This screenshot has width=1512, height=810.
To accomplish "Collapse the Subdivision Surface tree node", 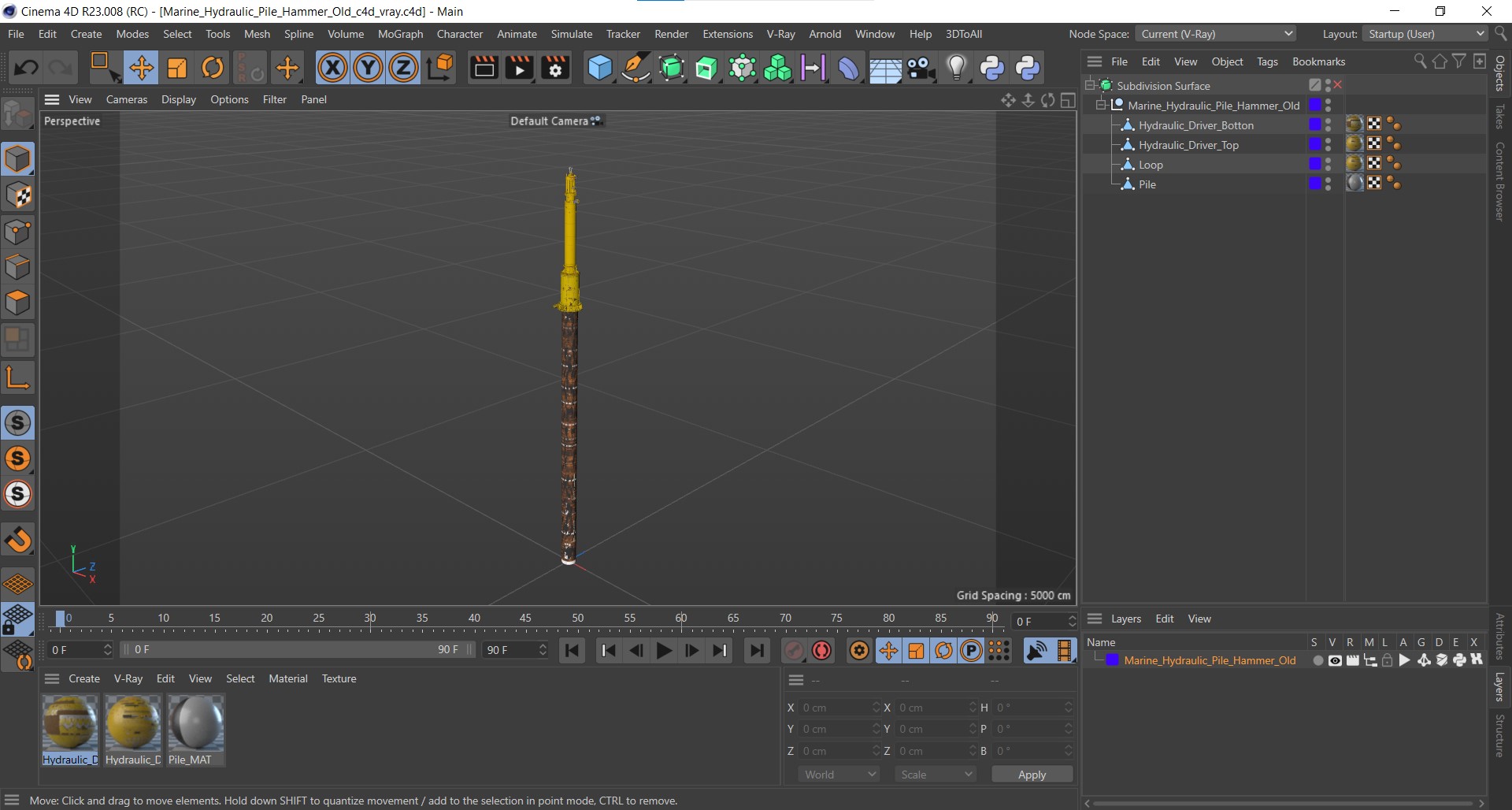I will click(x=1090, y=85).
